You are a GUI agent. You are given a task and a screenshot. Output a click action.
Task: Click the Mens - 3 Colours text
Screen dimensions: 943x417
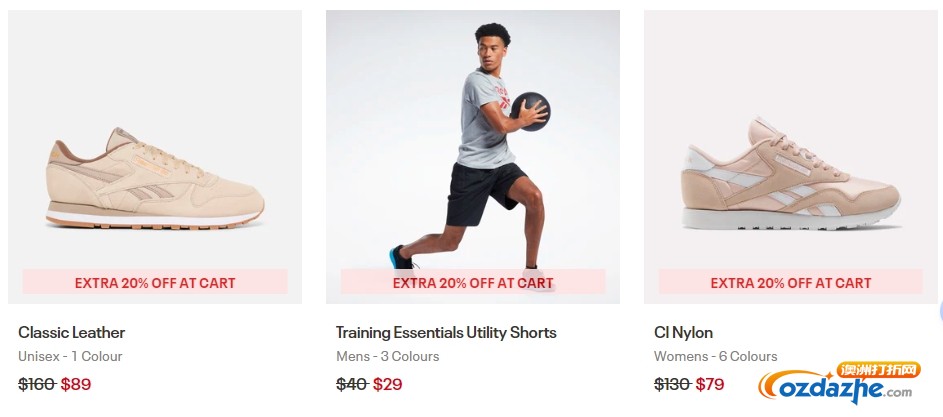(387, 356)
